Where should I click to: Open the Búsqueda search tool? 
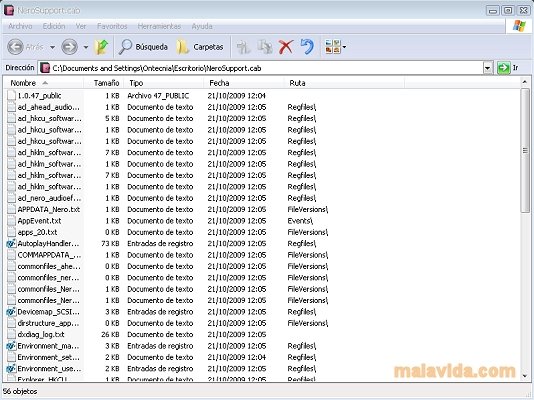point(143,47)
